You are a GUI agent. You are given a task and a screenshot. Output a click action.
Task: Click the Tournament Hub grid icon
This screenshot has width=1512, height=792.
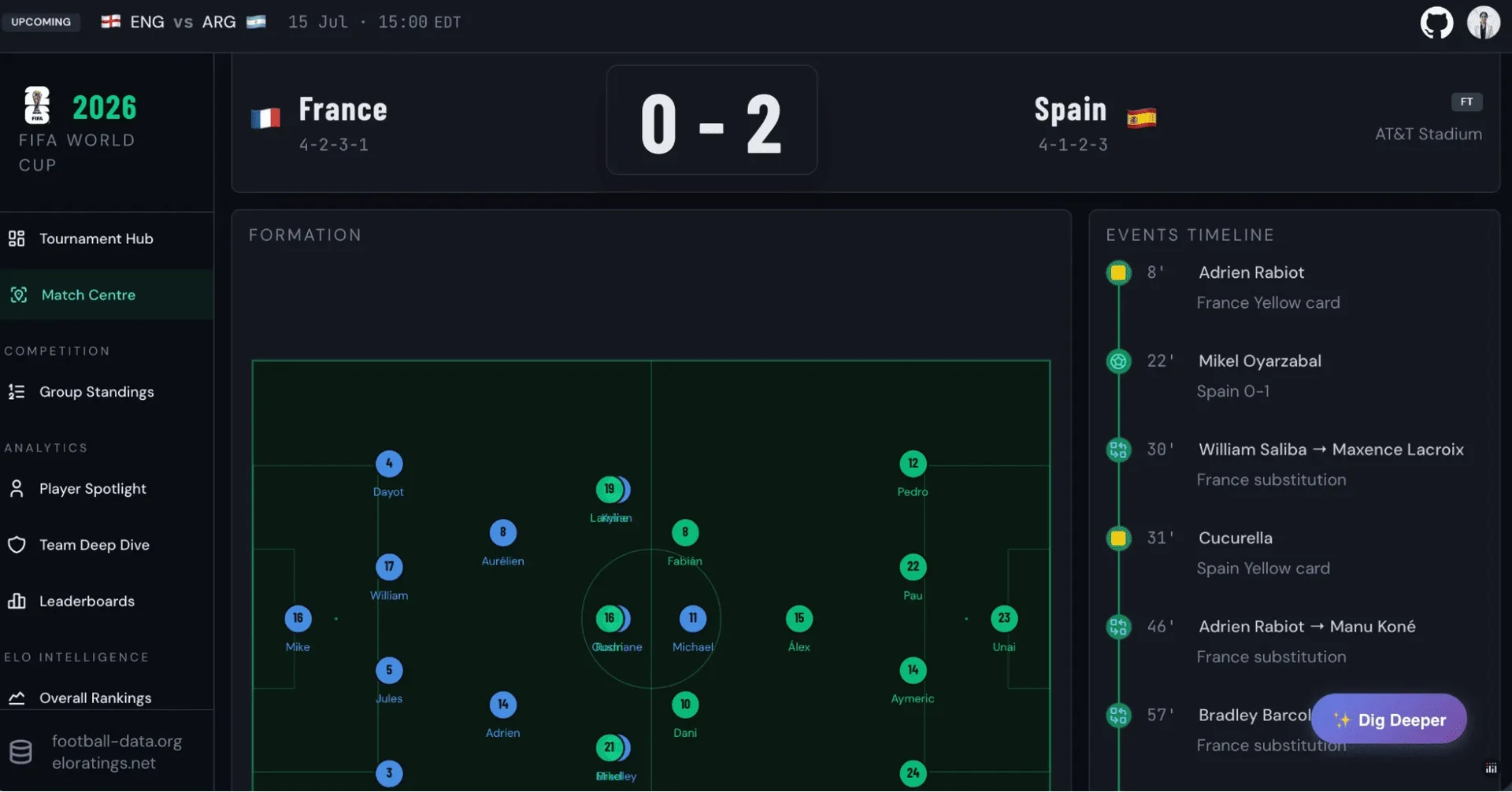[17, 239]
